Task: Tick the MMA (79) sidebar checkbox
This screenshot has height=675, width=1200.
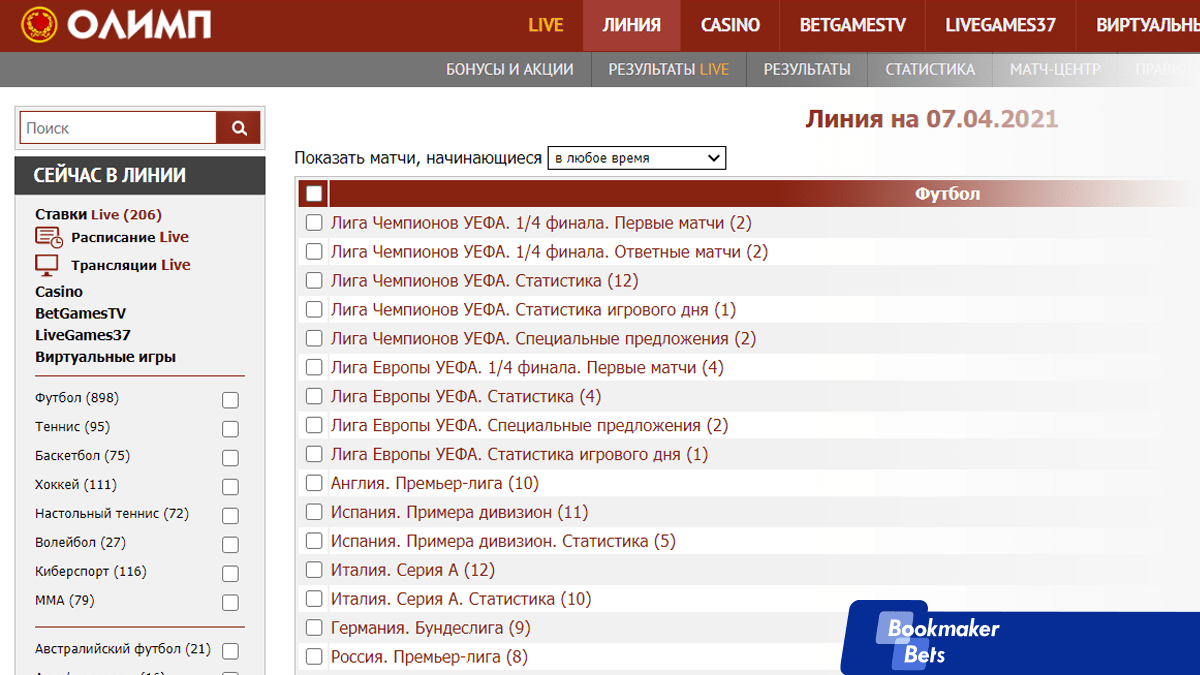Action: [230, 603]
